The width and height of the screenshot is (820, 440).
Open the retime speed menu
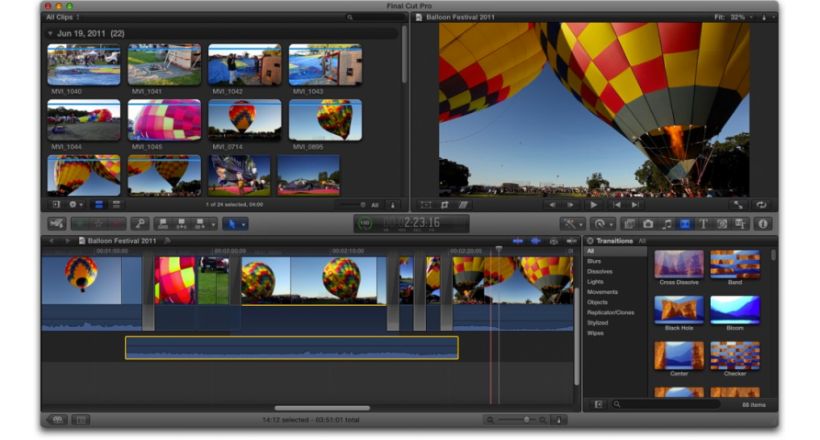pyautogui.click(x=603, y=224)
